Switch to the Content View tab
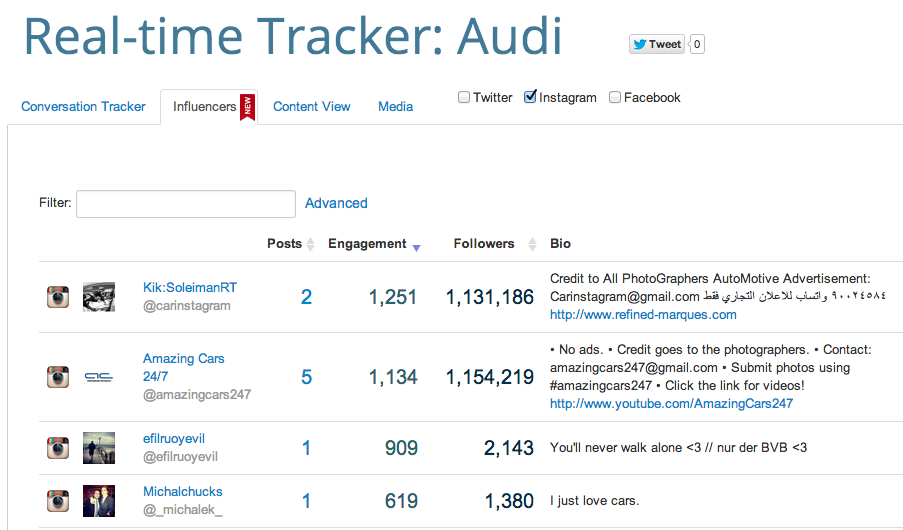903x530 pixels. [312, 107]
